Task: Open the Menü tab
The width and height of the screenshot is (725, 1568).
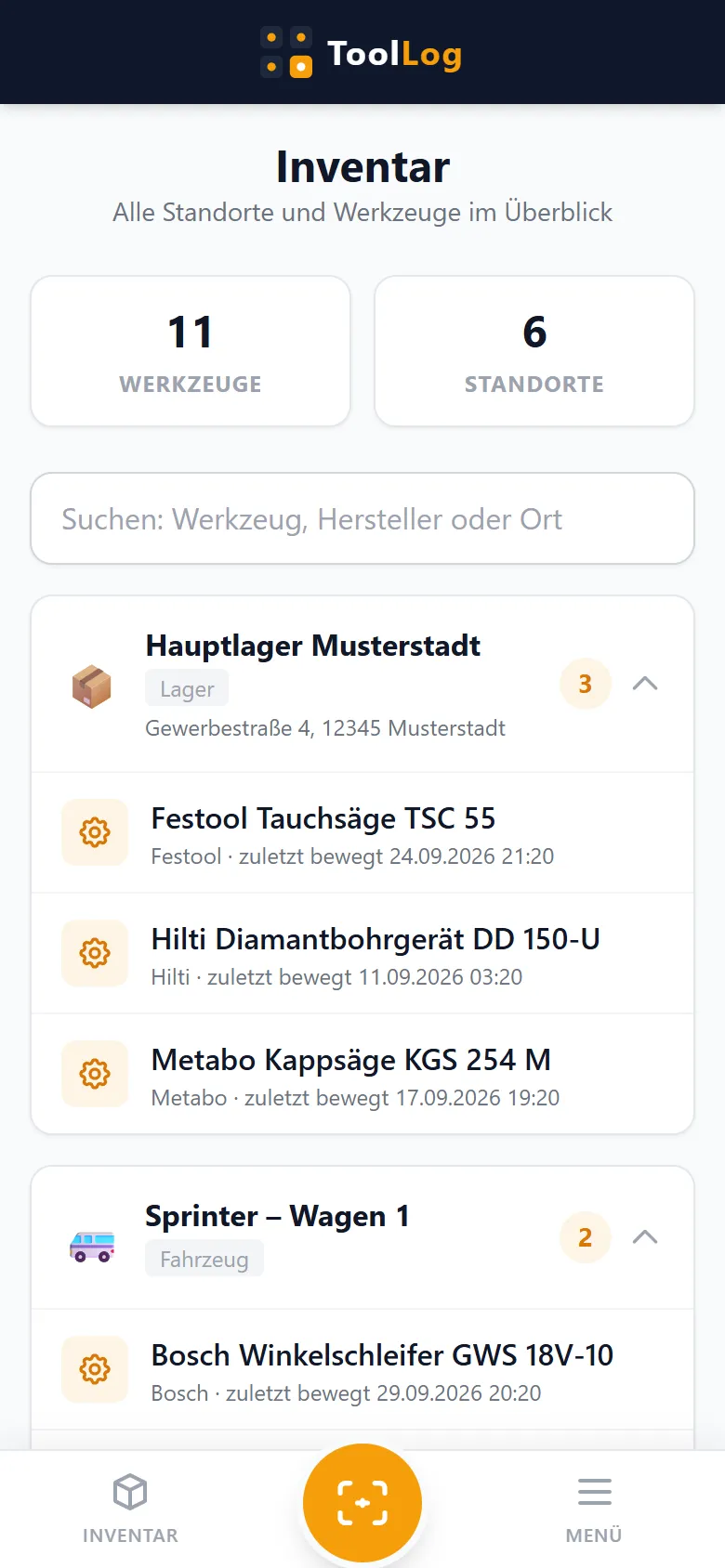Action: [594, 1509]
